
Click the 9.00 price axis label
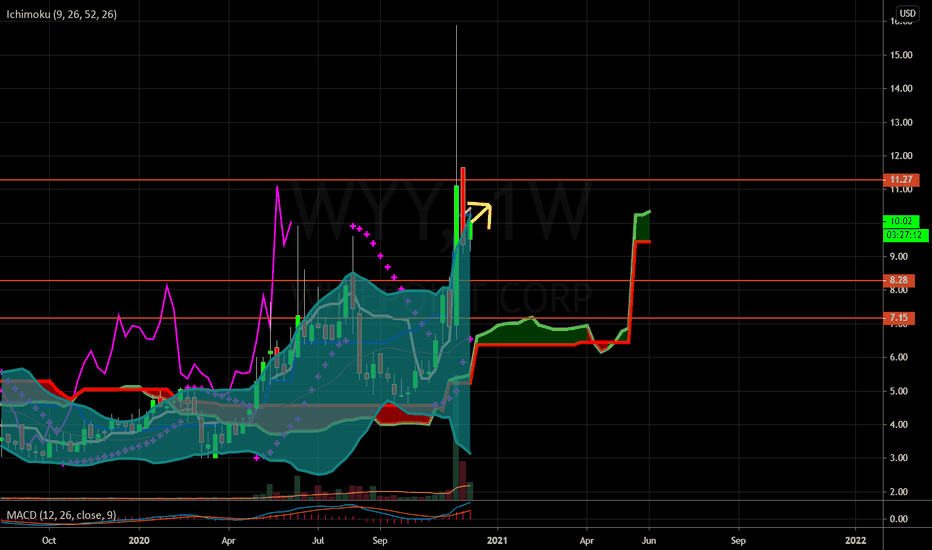tap(899, 256)
